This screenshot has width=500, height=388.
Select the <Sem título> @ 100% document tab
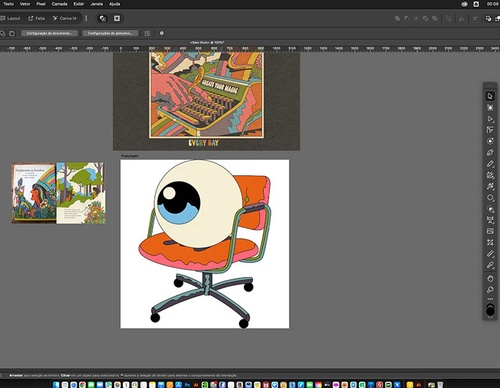pos(207,43)
